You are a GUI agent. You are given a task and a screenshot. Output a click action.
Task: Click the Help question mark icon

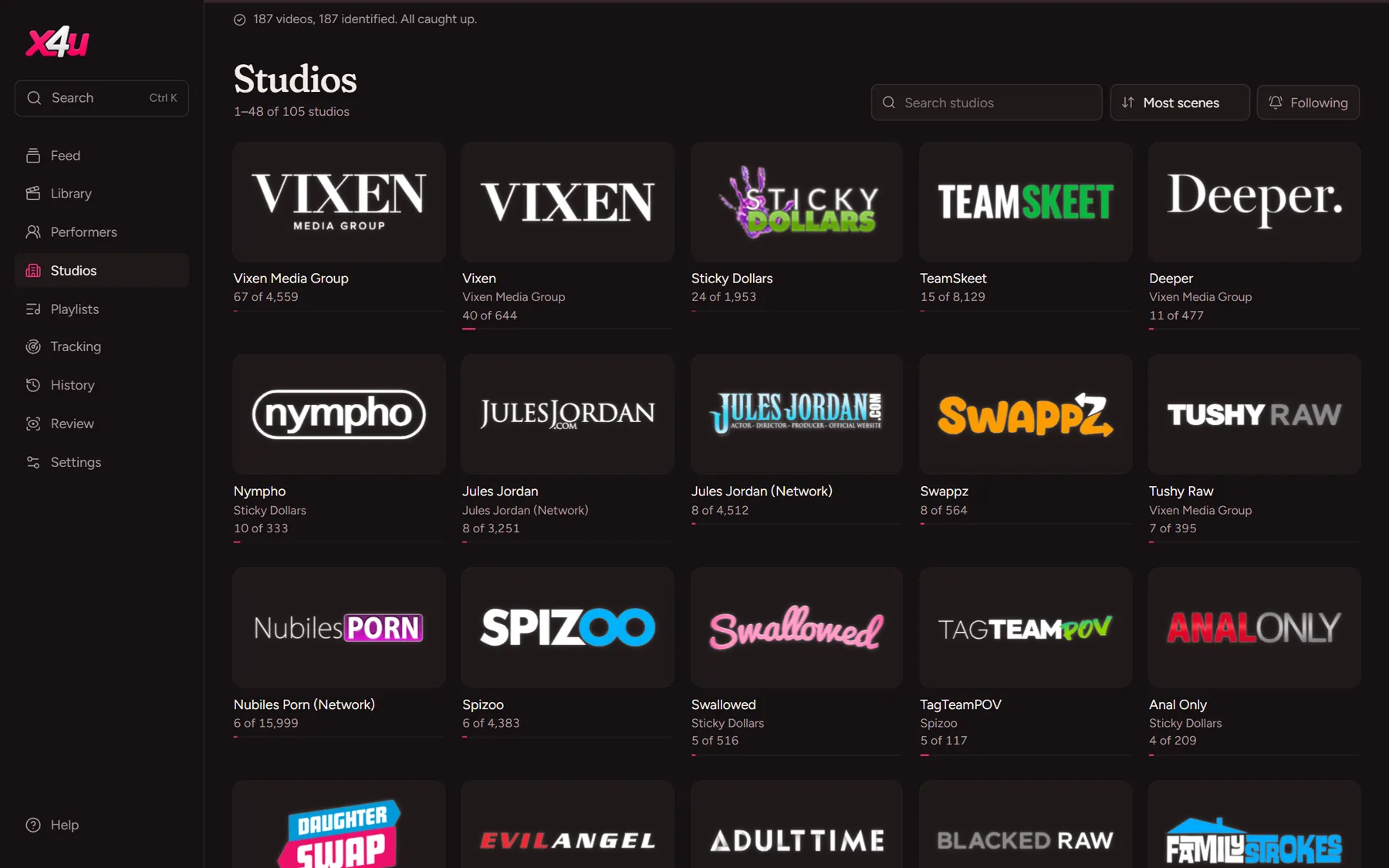pos(33,825)
